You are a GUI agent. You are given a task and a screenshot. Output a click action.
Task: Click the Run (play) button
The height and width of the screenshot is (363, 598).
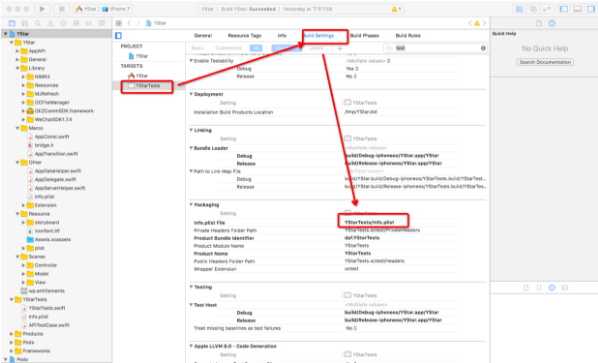(42, 9)
